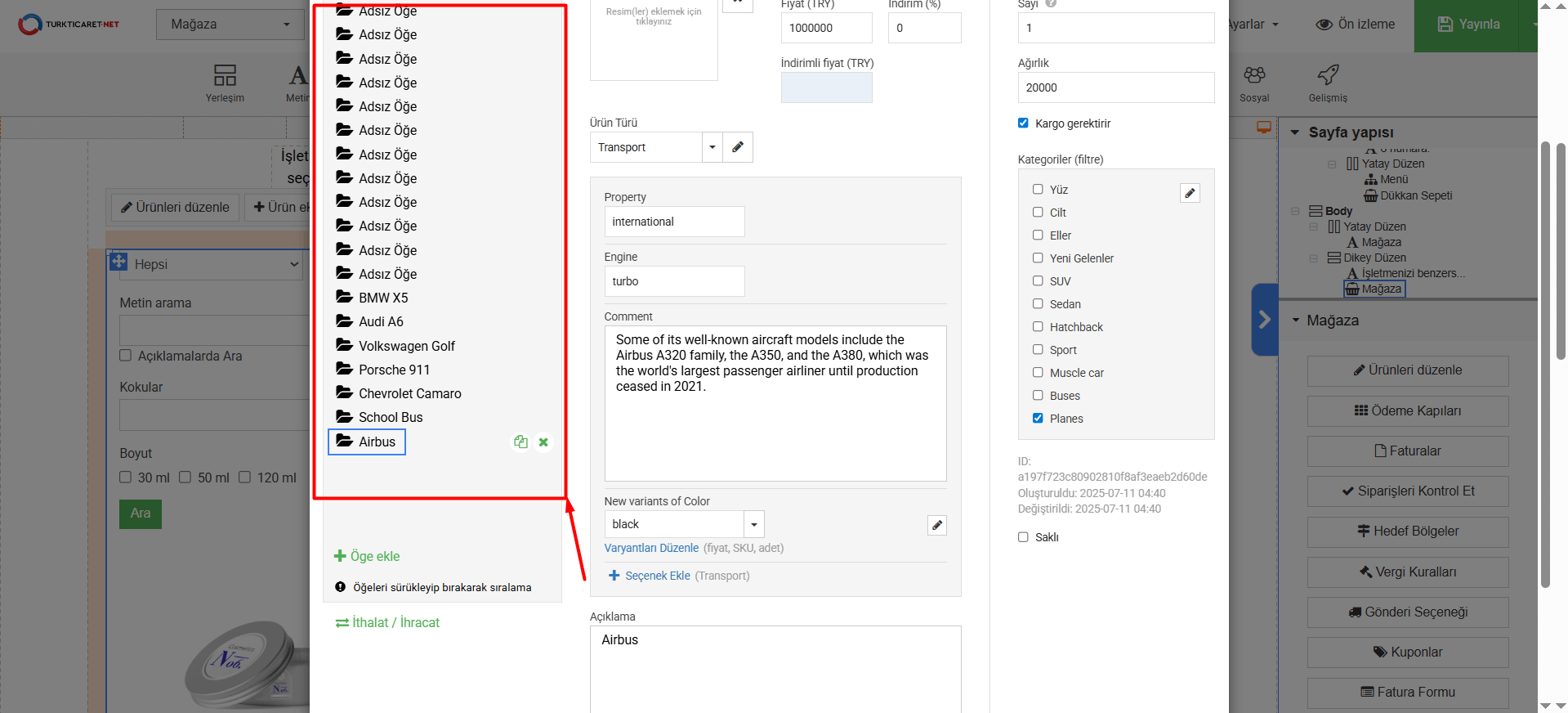
Task: Click Öge ekle to add item
Action: 367,556
